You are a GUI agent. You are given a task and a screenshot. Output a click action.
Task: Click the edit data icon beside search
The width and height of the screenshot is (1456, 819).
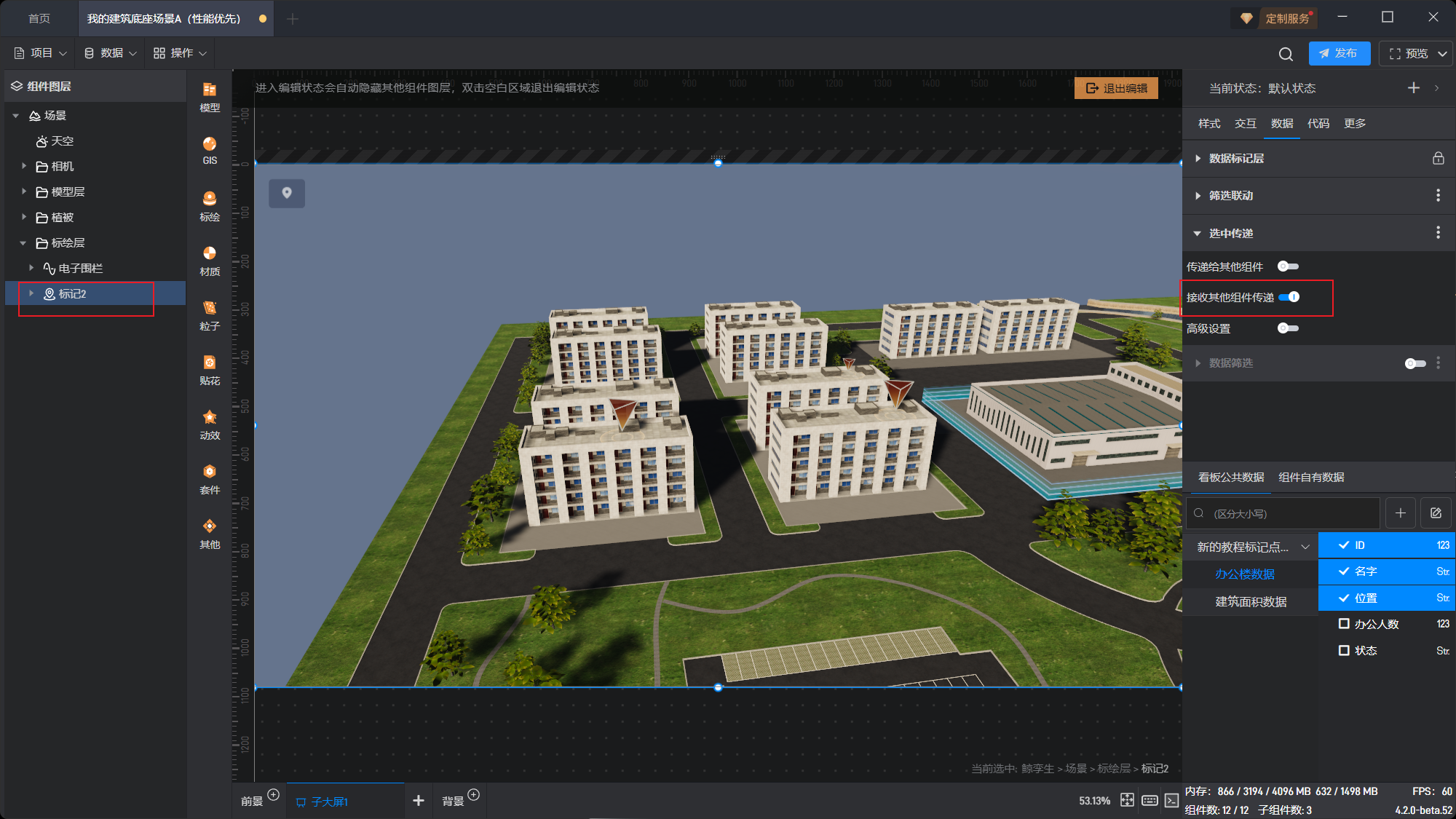point(1436,513)
